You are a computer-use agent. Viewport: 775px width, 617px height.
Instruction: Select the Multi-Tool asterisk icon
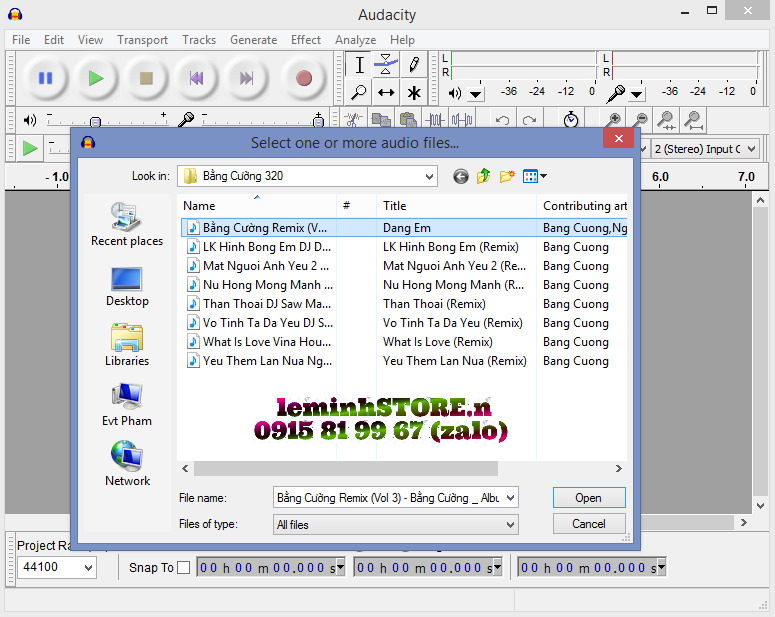(x=414, y=92)
